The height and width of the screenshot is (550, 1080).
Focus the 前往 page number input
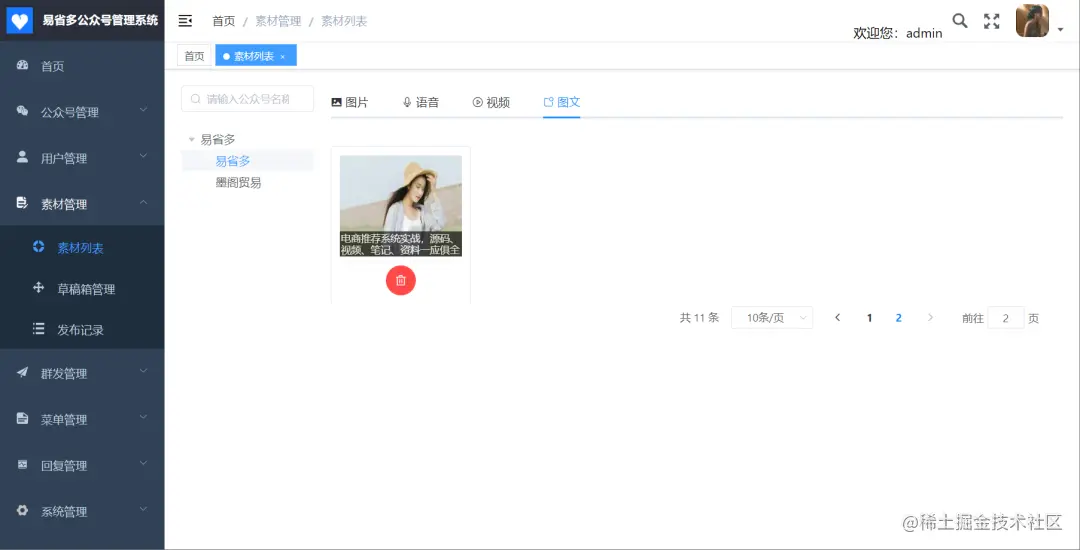coord(1006,318)
